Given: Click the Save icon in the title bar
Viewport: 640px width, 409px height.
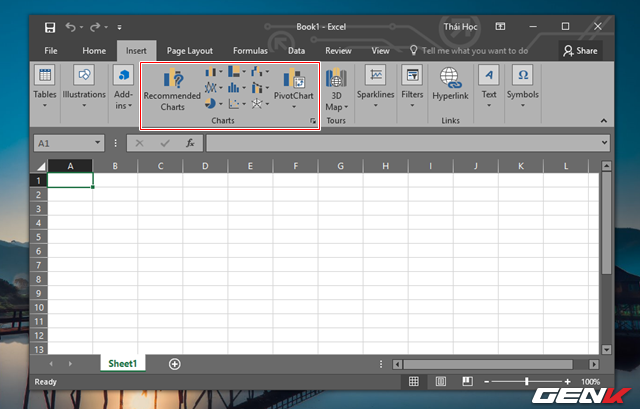Looking at the screenshot, I should [x=50, y=27].
